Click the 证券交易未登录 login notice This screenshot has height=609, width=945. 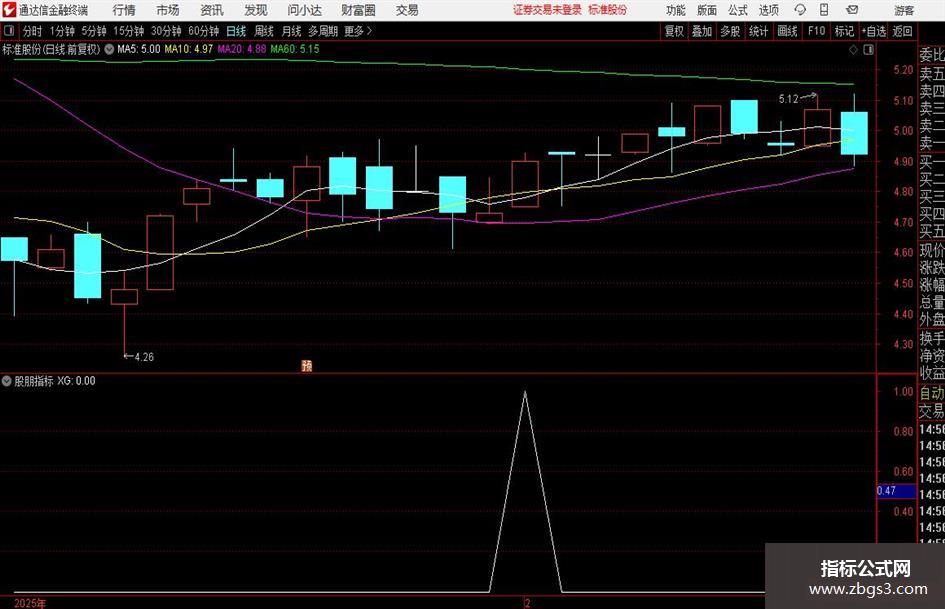[x=547, y=10]
